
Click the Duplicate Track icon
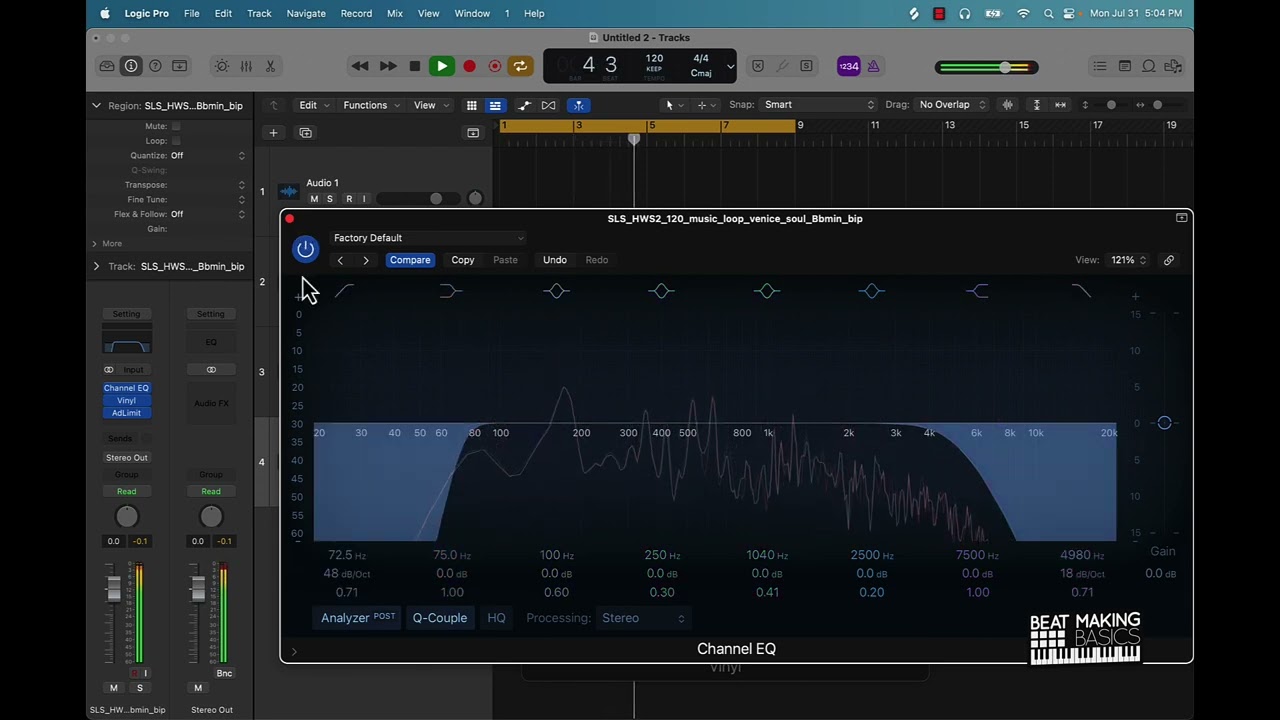pos(306,132)
